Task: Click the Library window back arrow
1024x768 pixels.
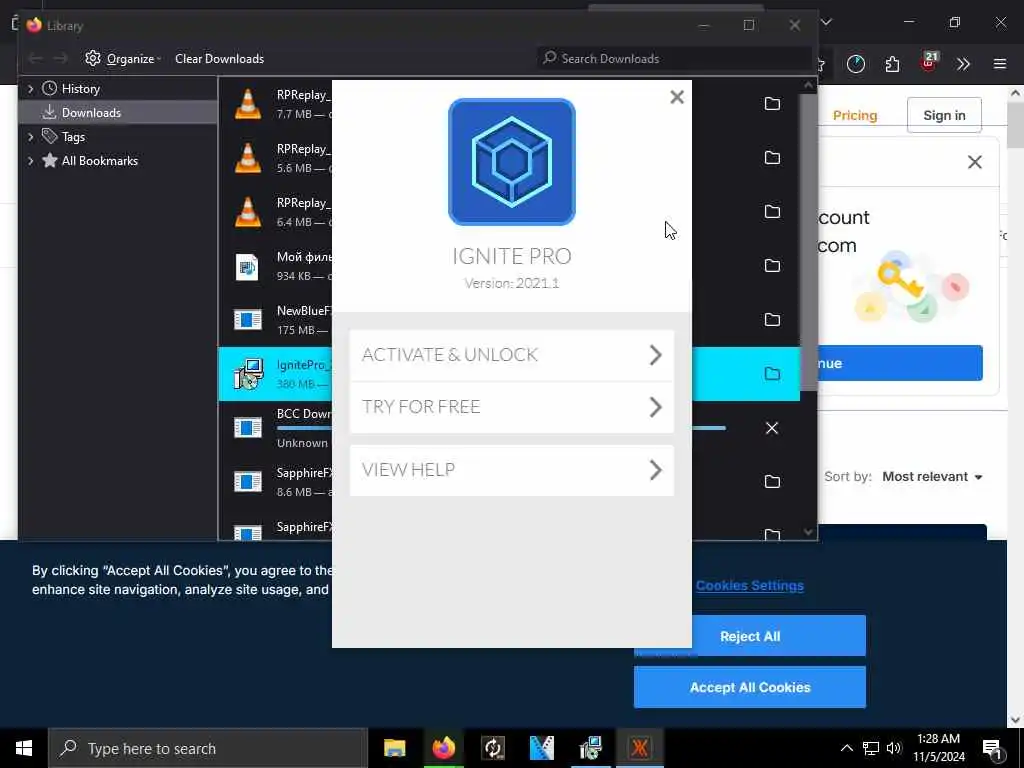Action: [35, 59]
